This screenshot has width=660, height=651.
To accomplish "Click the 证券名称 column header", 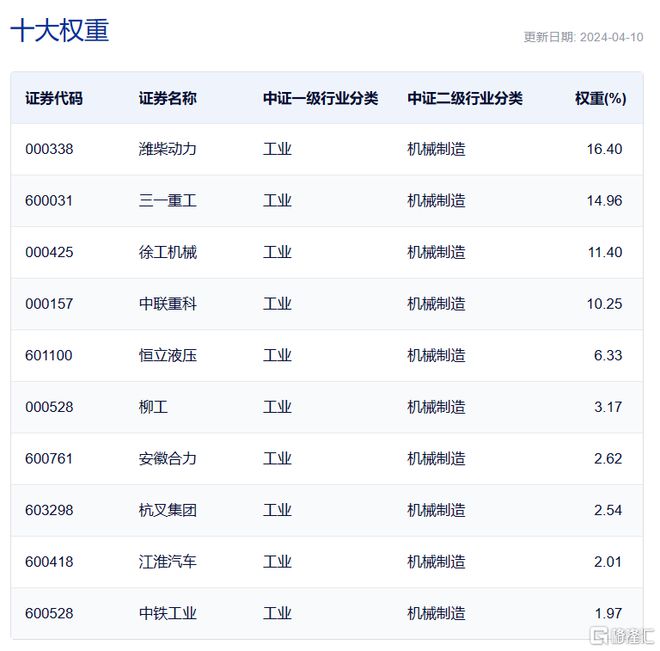I will [168, 98].
